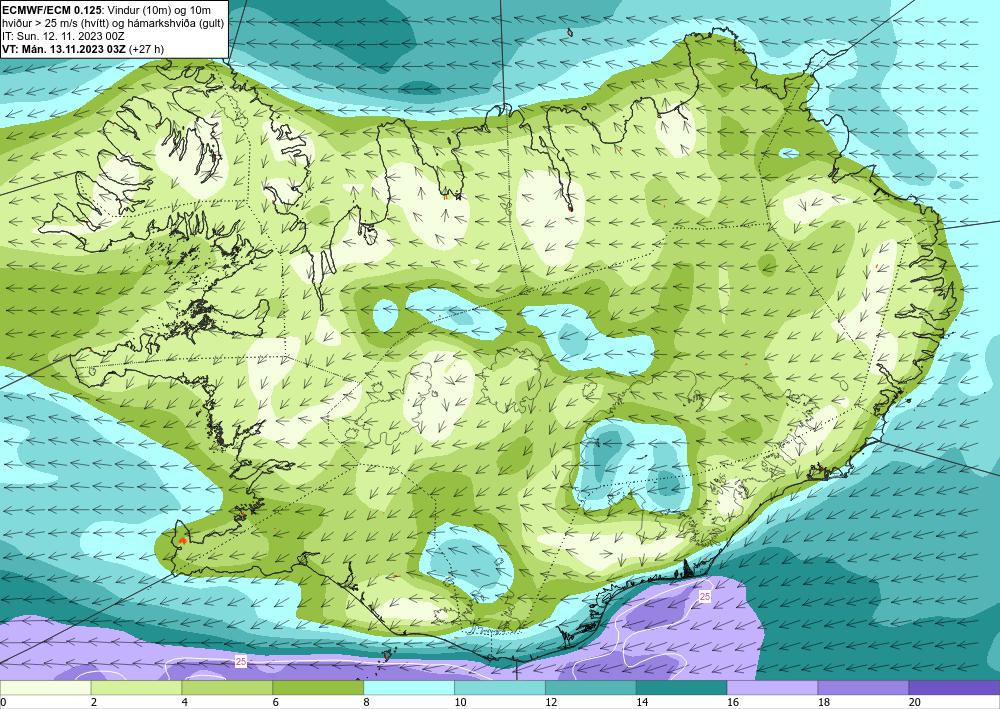Click the light teal 10–12 m/s legend swatch

tap(499, 688)
